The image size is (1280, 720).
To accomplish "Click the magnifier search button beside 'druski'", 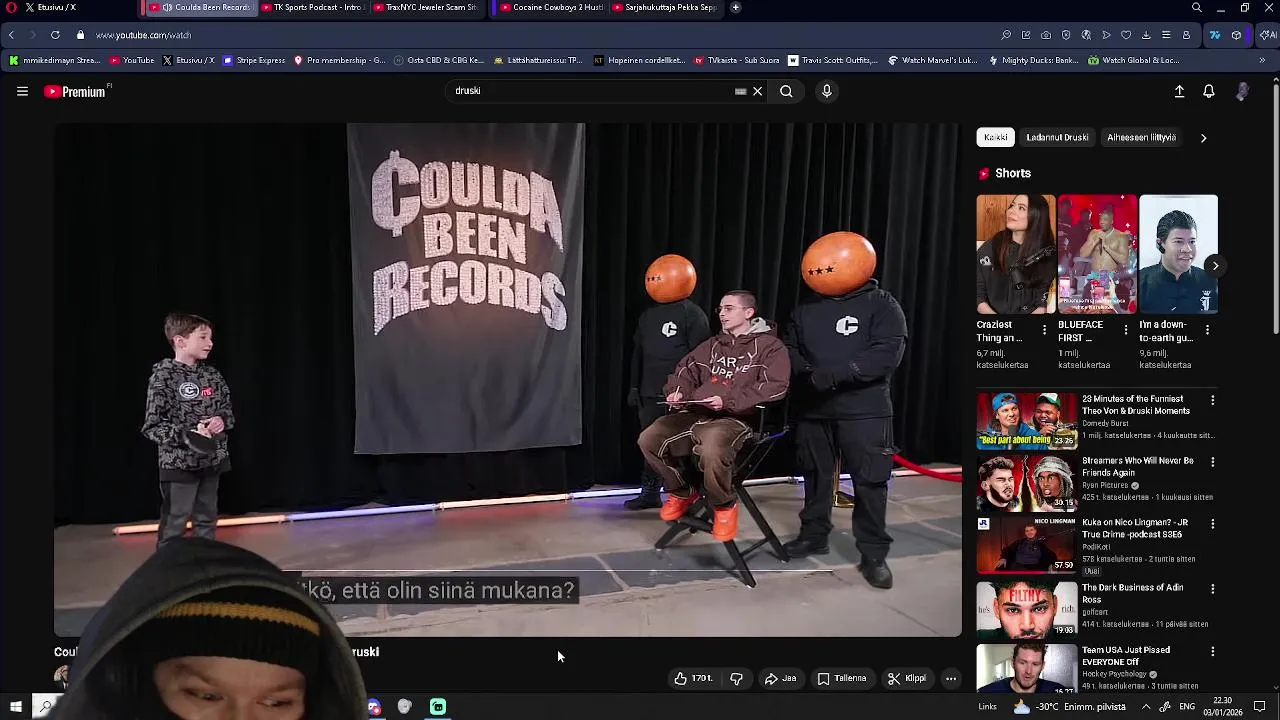I will (786, 91).
